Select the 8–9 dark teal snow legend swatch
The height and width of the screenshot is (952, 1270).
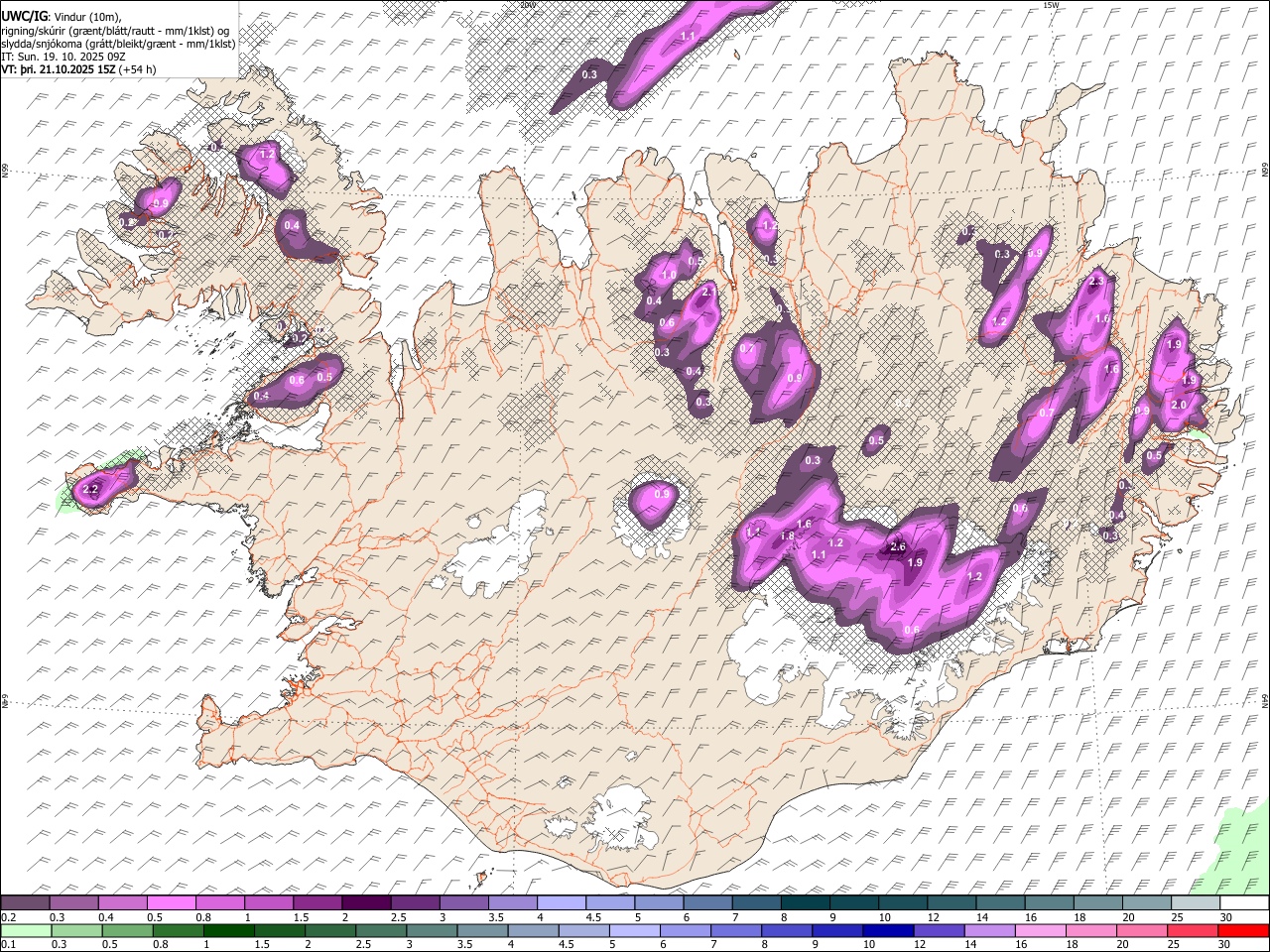tap(806, 902)
